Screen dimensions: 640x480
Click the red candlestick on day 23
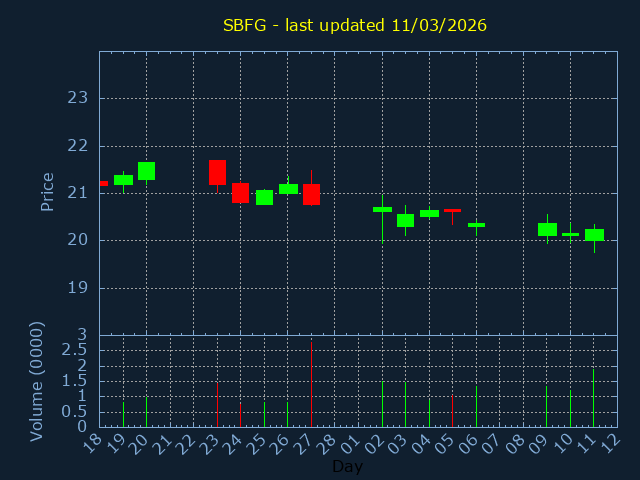(217, 172)
